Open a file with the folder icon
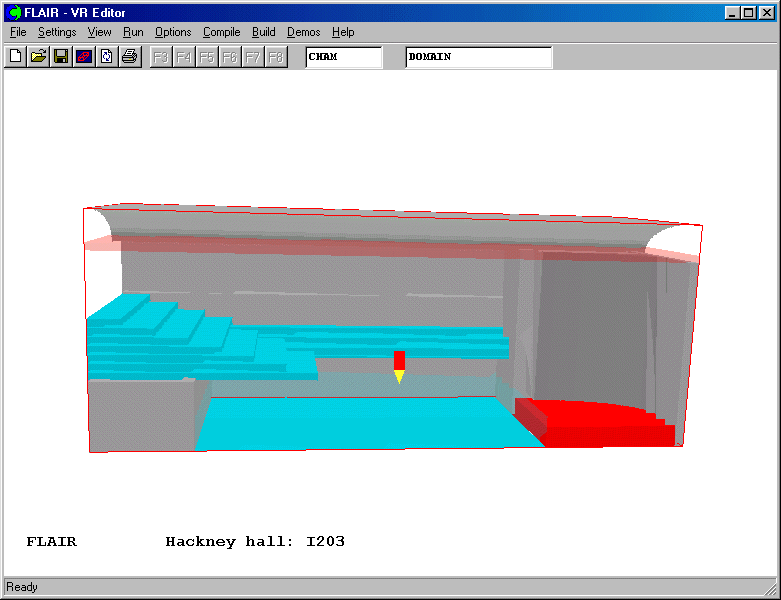 (38, 57)
